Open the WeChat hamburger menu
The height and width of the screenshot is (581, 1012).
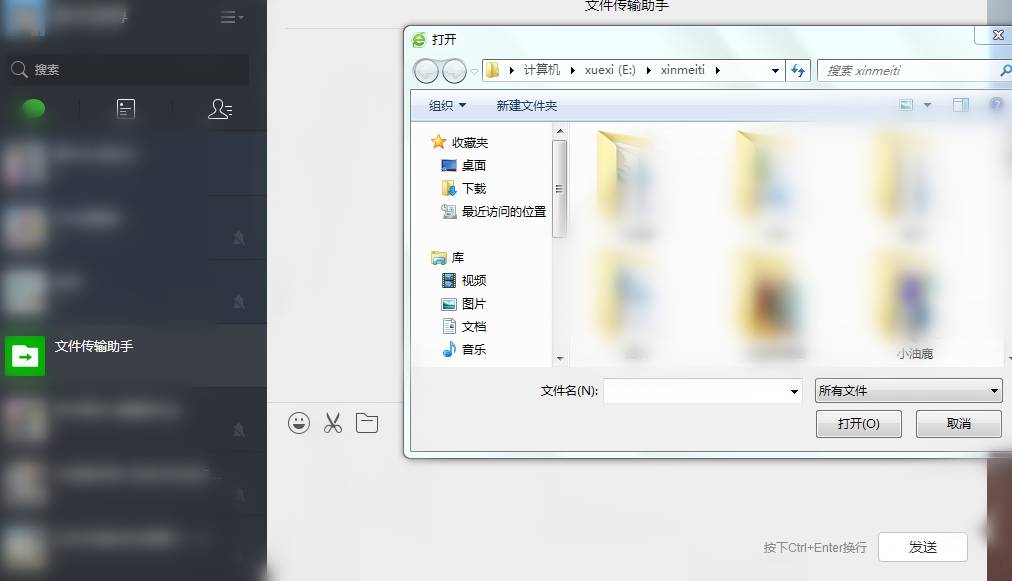231,17
